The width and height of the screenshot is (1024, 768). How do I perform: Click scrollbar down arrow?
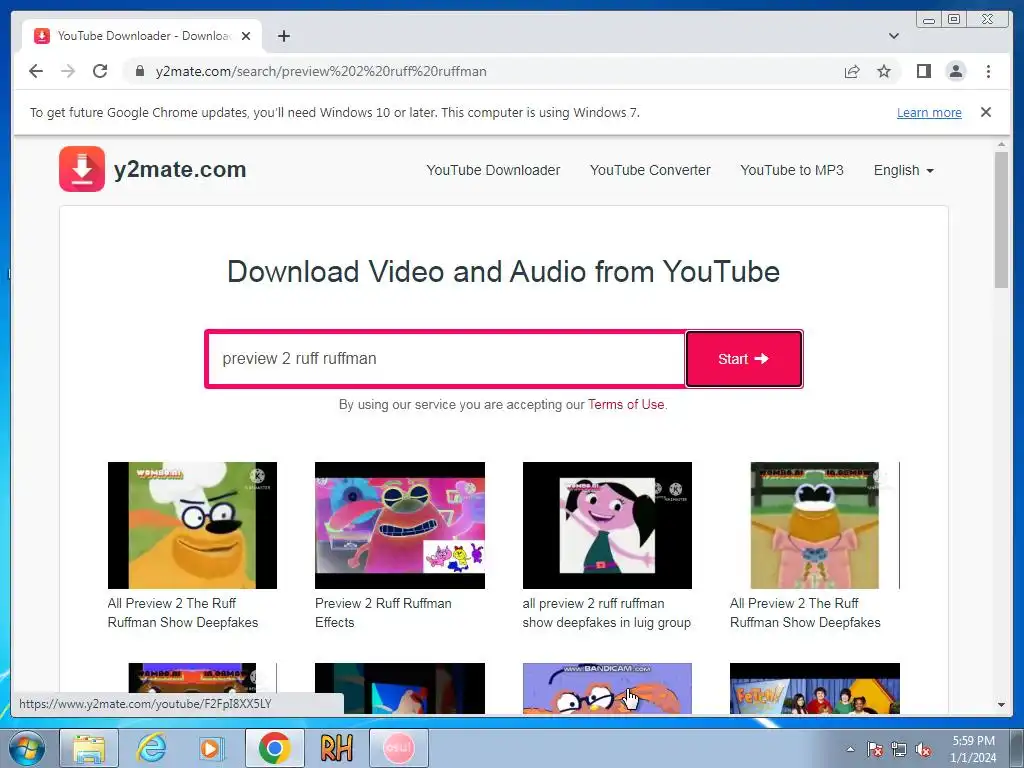(1001, 705)
